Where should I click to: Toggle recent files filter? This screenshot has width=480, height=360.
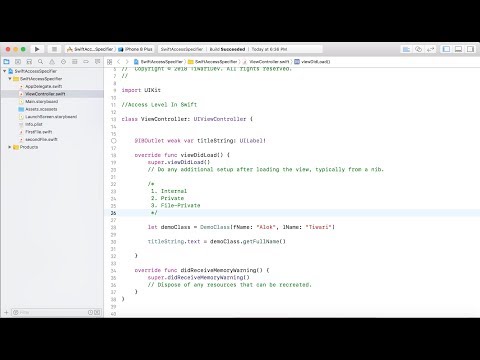90,312
